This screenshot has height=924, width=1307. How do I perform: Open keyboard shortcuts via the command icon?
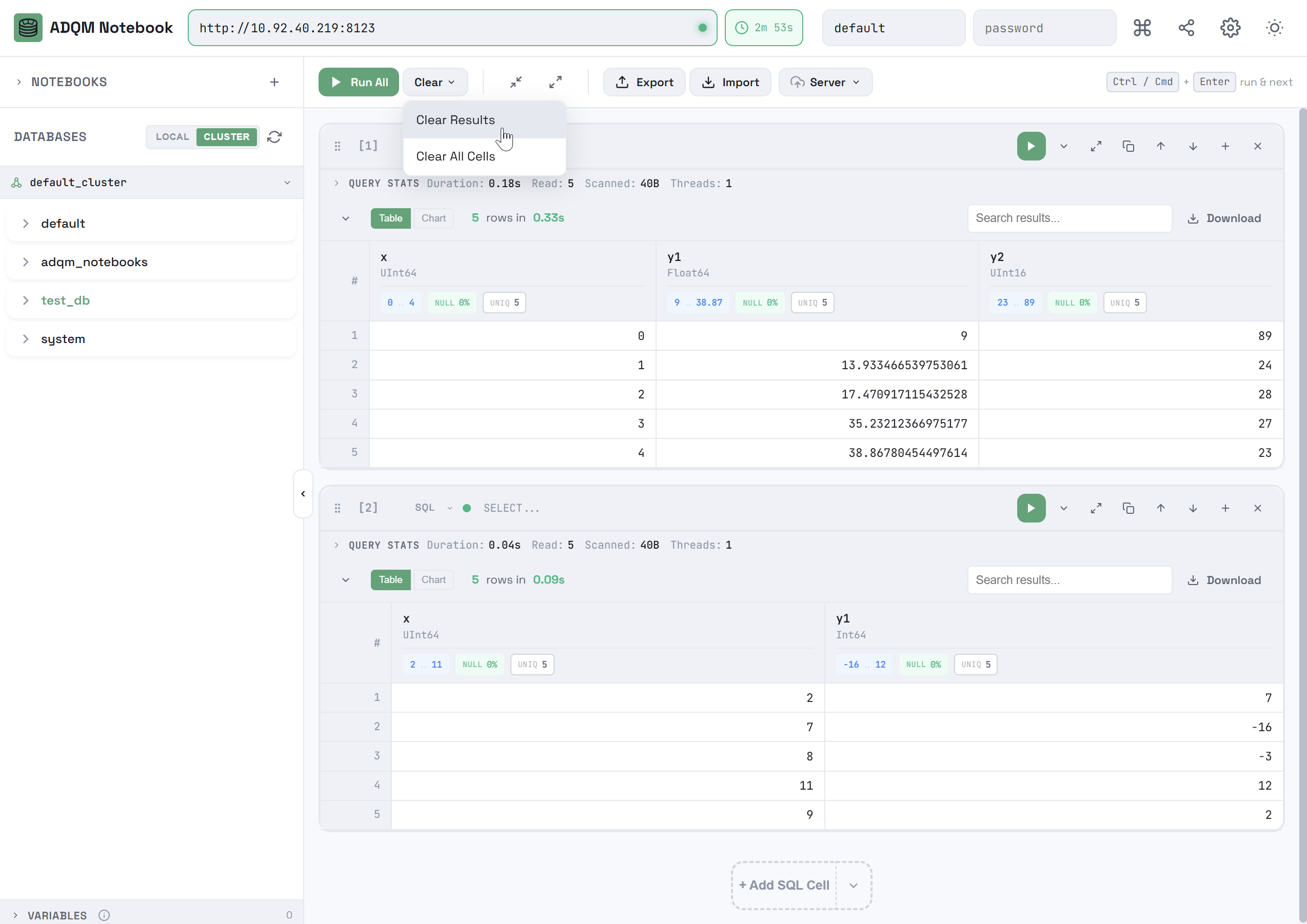tap(1141, 27)
